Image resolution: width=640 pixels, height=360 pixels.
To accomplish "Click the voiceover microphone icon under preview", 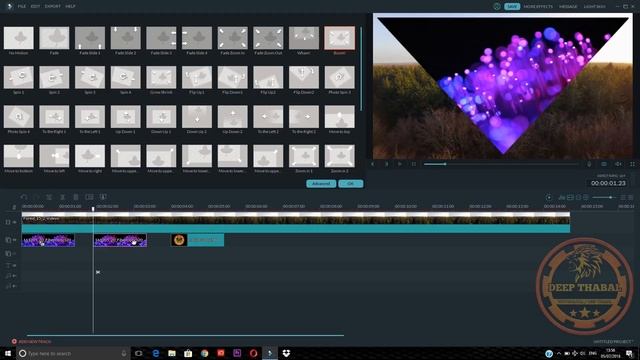I will (589, 164).
